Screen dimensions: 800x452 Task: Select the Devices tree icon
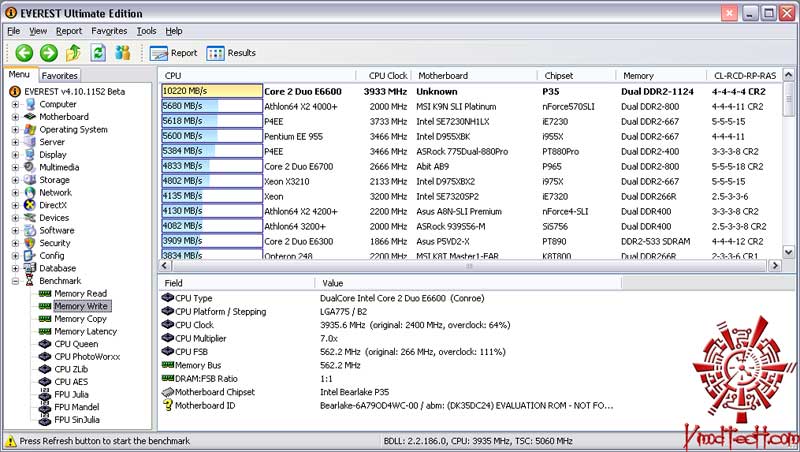coord(30,218)
